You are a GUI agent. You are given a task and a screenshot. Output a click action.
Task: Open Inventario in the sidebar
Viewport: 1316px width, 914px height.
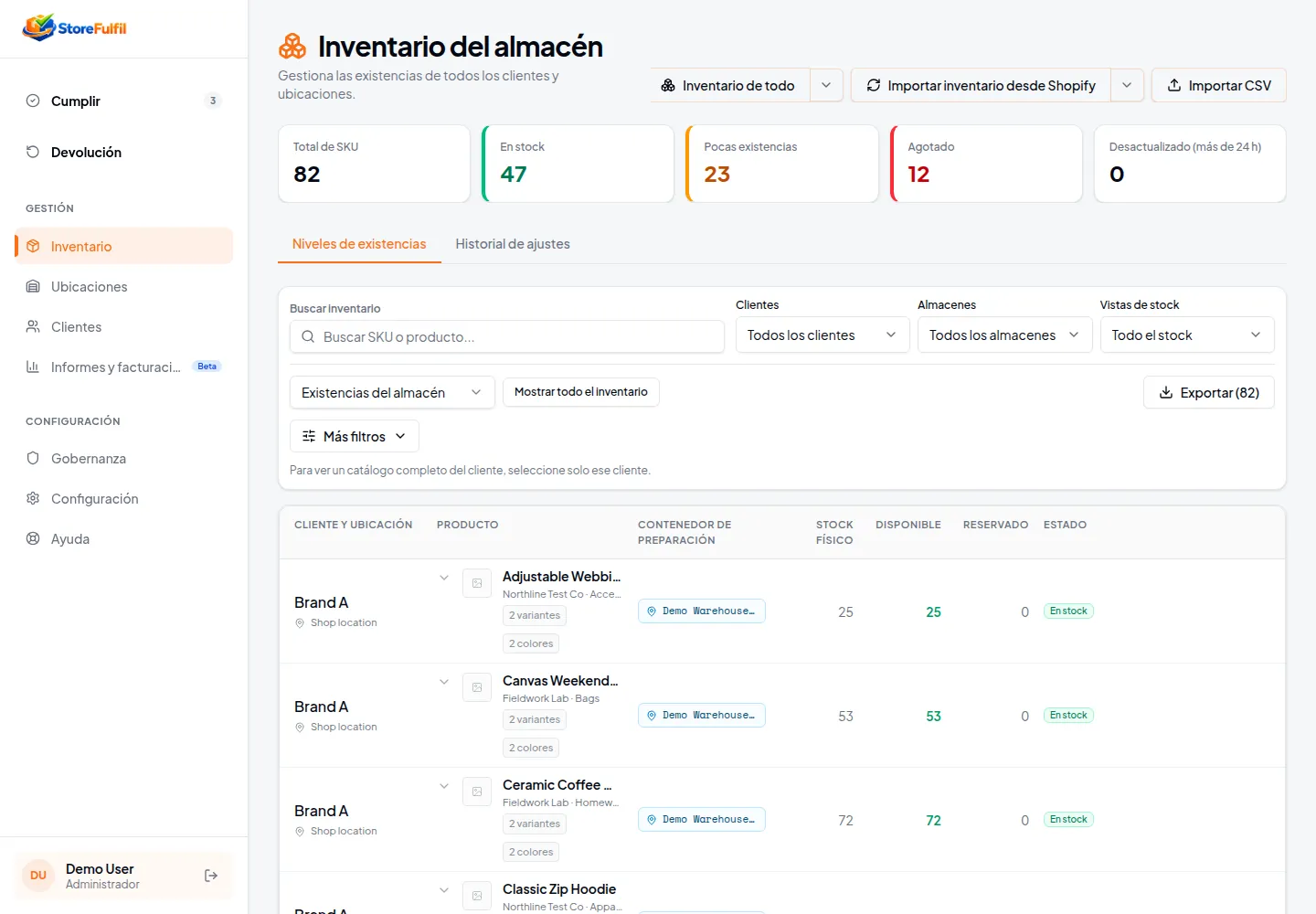click(x=124, y=246)
